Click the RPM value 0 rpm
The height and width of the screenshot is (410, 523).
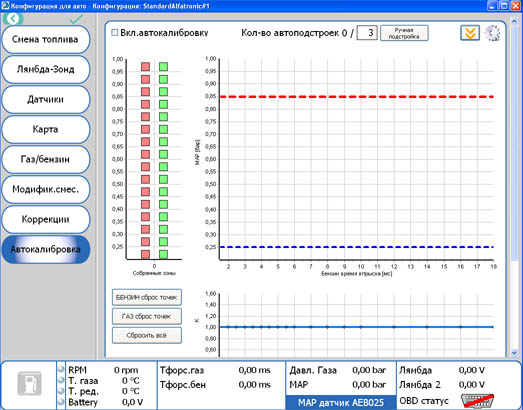coord(126,370)
